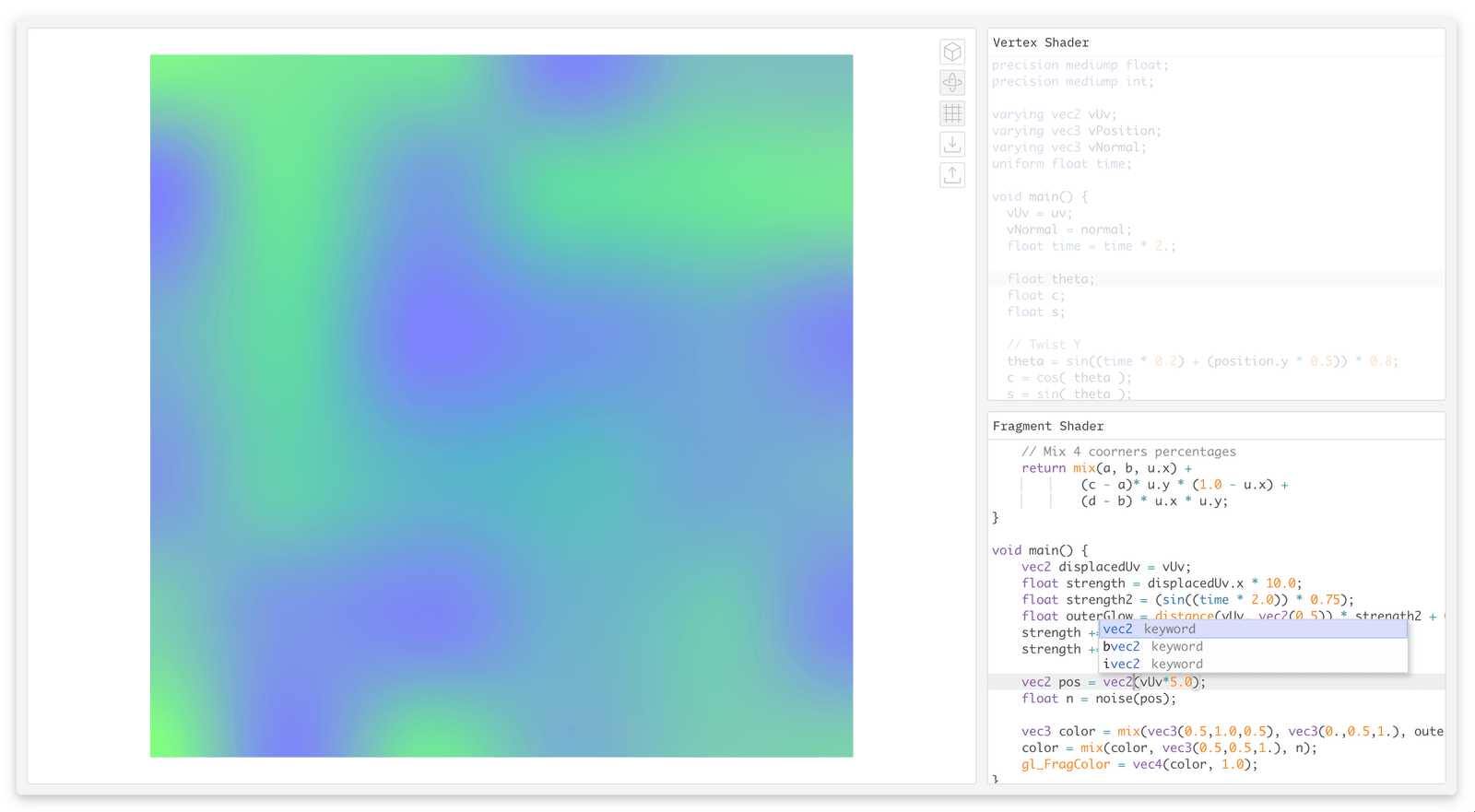Click the Fragment Shader panel title
1475x812 pixels.
click(1047, 426)
